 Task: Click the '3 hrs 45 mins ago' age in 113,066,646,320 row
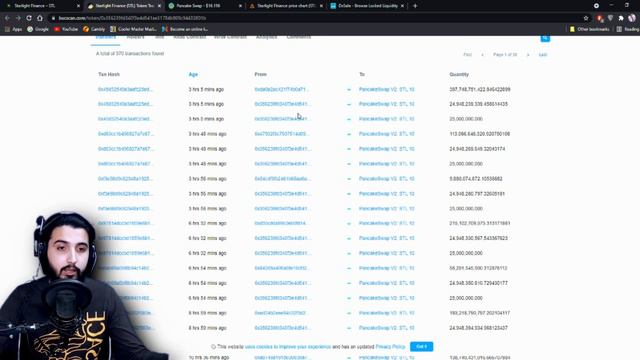(x=207, y=134)
